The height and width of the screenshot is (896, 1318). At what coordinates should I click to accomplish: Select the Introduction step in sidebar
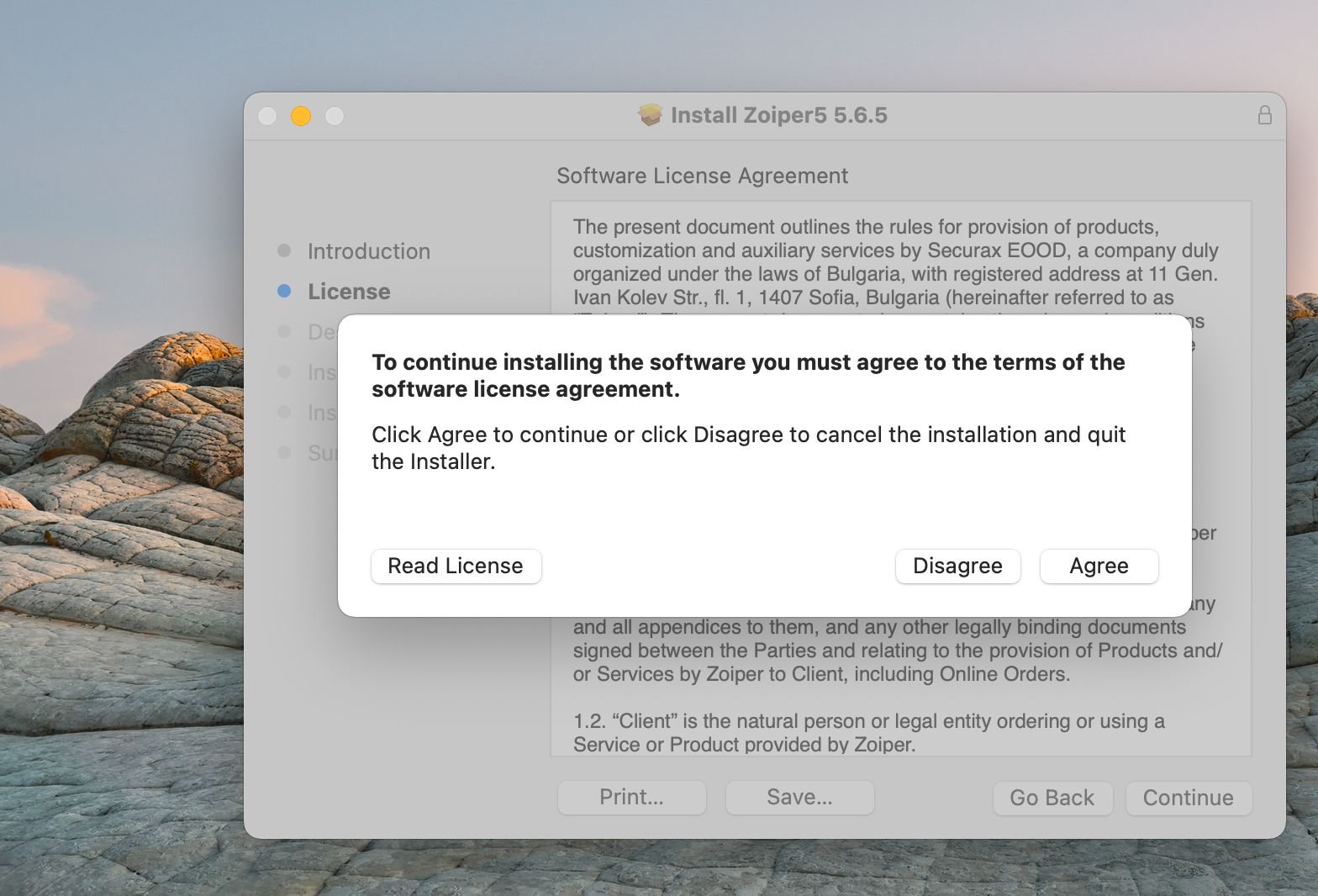[x=368, y=251]
